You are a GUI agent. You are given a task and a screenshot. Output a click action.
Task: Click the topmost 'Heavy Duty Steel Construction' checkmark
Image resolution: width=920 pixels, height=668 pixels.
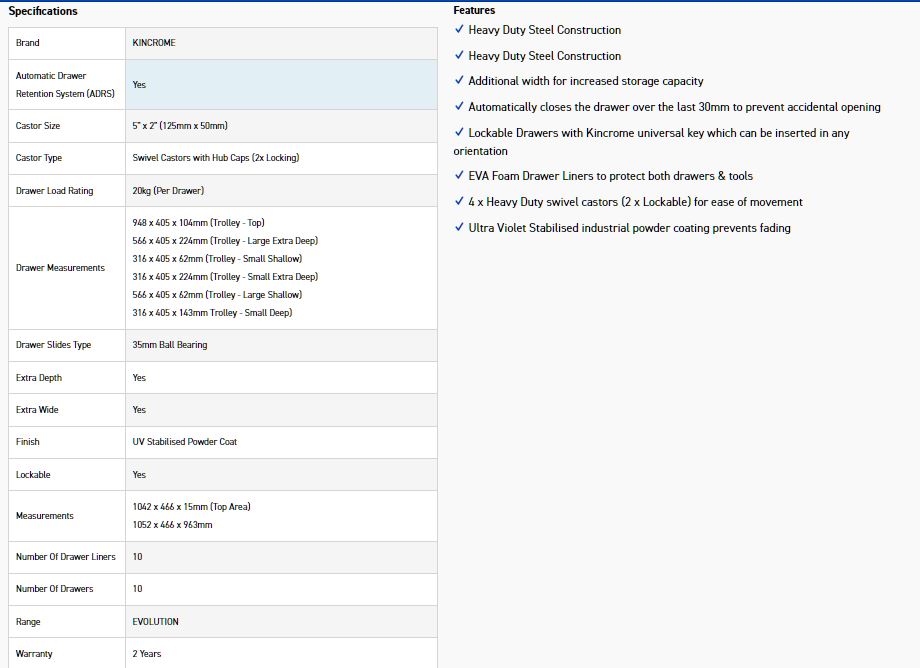pyautogui.click(x=459, y=30)
